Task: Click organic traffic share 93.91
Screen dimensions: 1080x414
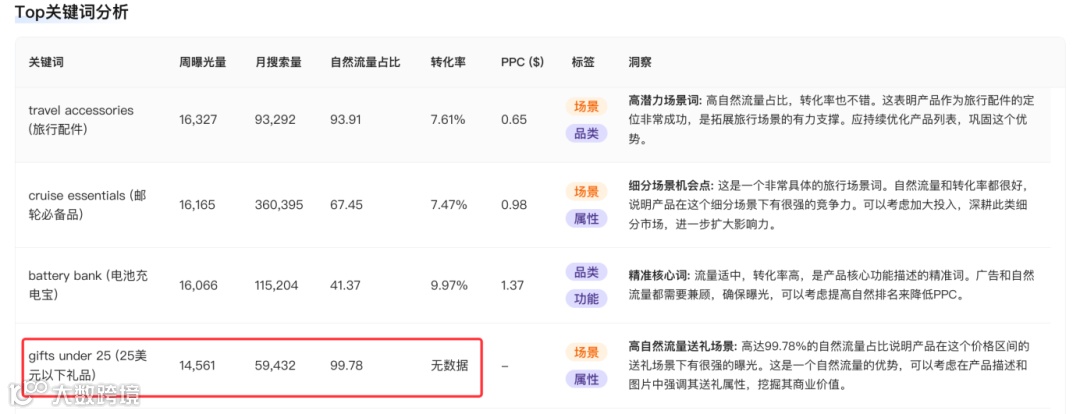Action: coord(346,119)
